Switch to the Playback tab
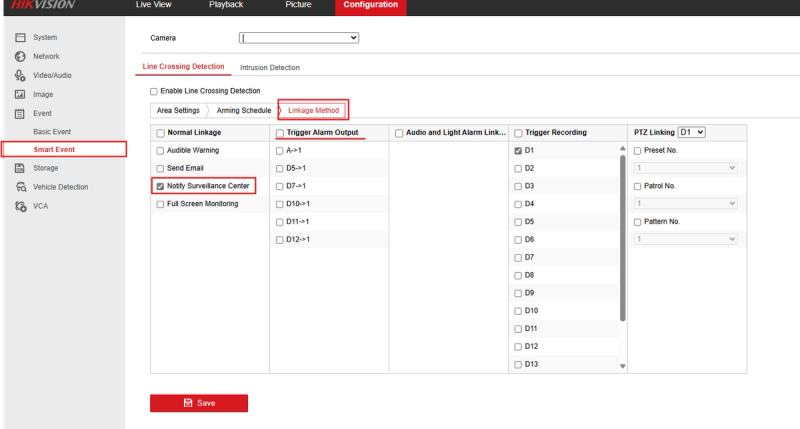Viewport: 800px width, 429px height. (226, 5)
